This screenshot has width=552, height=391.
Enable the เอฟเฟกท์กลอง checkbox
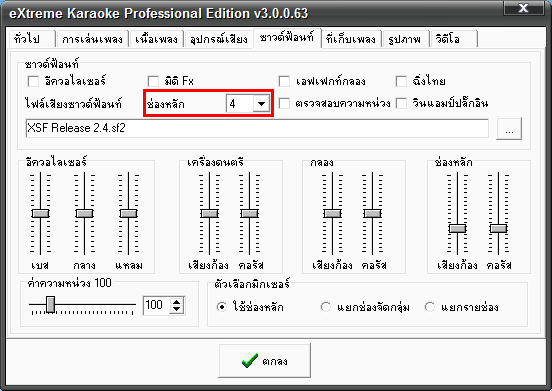[x=284, y=81]
